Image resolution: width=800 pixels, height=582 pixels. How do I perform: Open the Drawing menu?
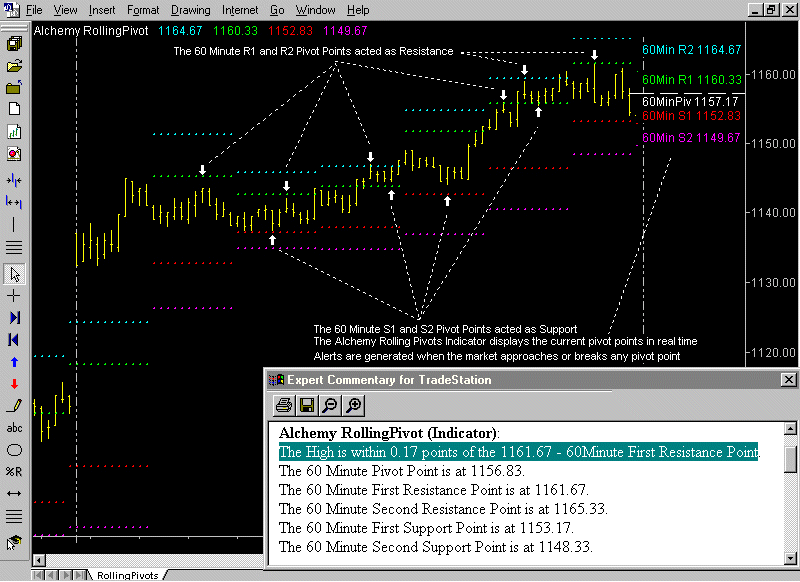[190, 10]
